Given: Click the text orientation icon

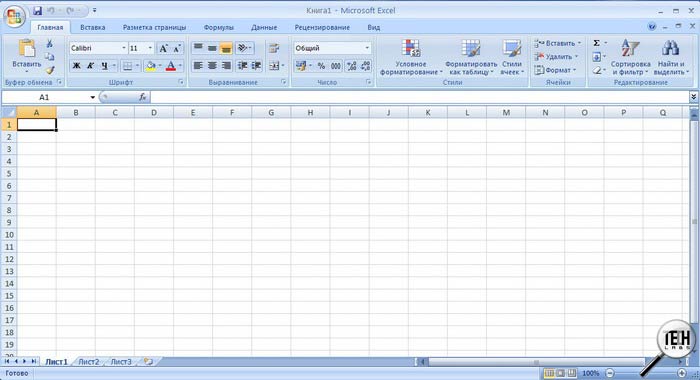Looking at the screenshot, I should pyautogui.click(x=243, y=47).
